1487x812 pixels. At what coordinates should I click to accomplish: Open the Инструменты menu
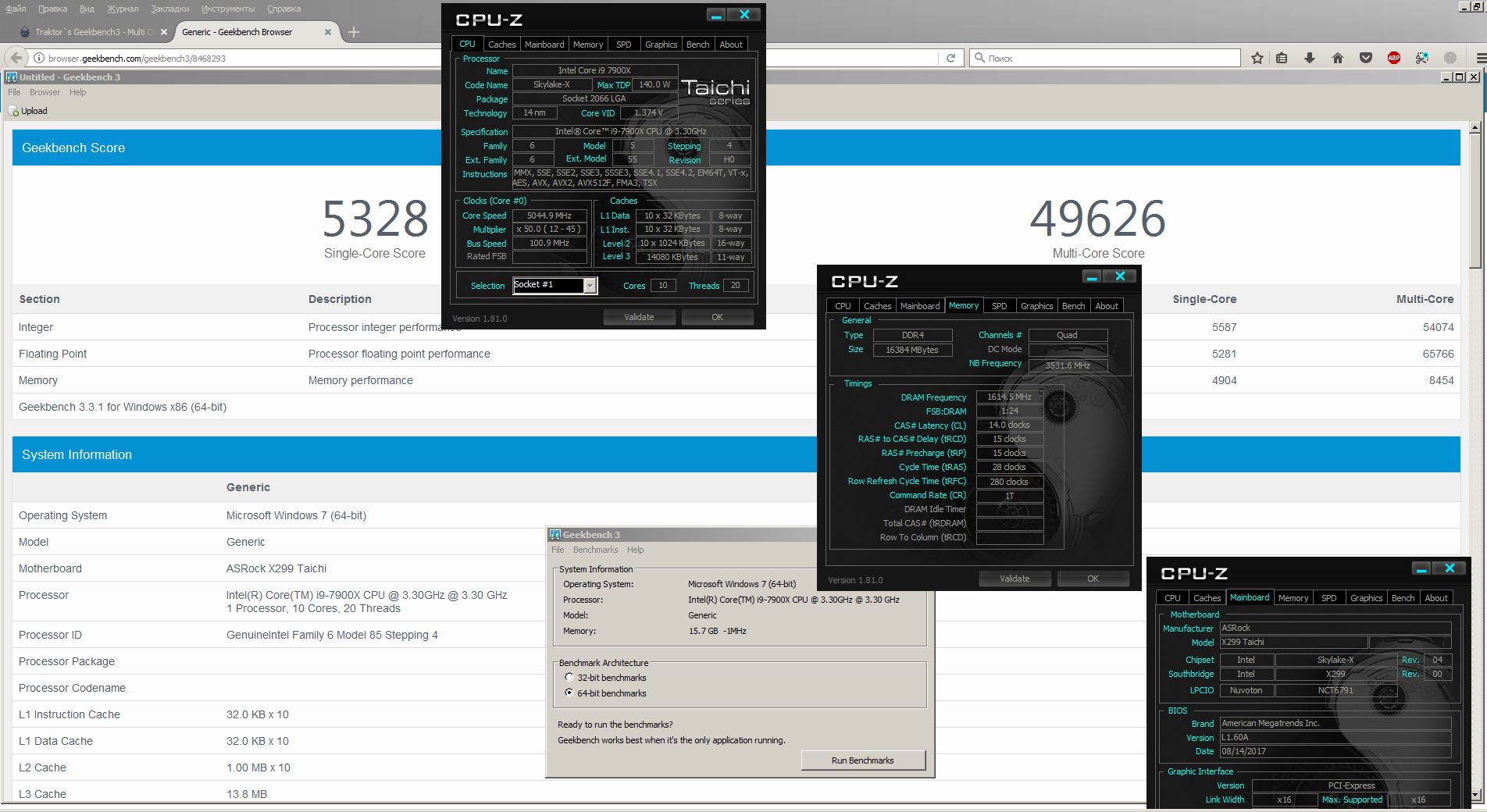point(228,9)
